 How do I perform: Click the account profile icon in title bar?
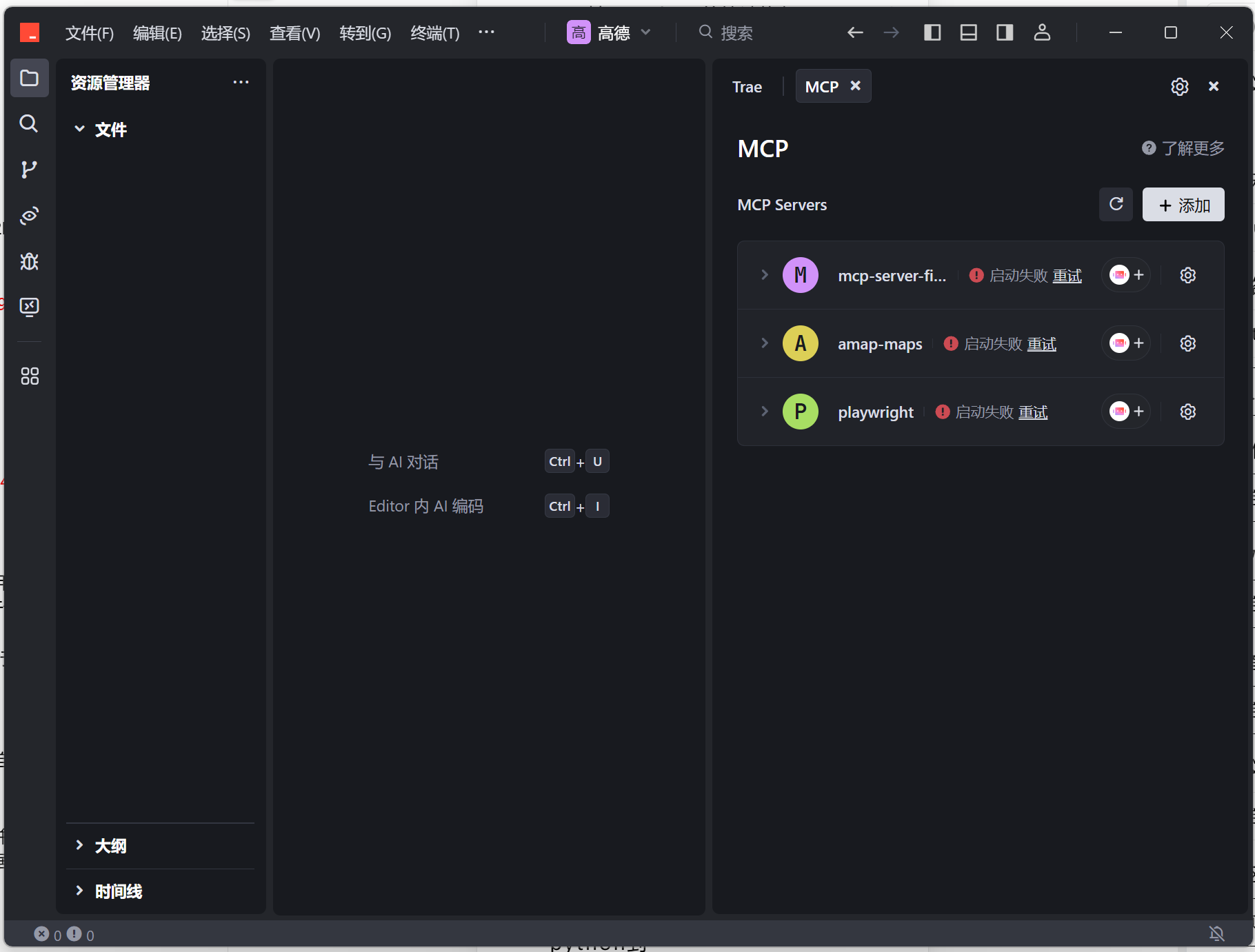[1042, 32]
